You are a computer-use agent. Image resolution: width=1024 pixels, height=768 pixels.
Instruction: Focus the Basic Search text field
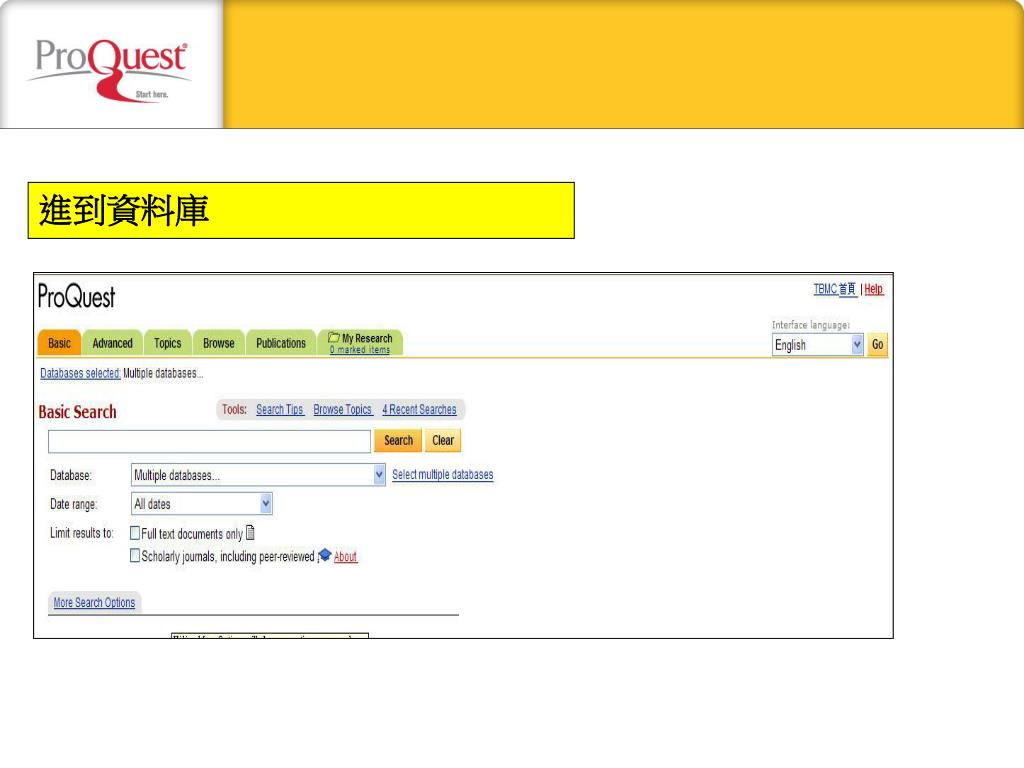click(x=209, y=441)
